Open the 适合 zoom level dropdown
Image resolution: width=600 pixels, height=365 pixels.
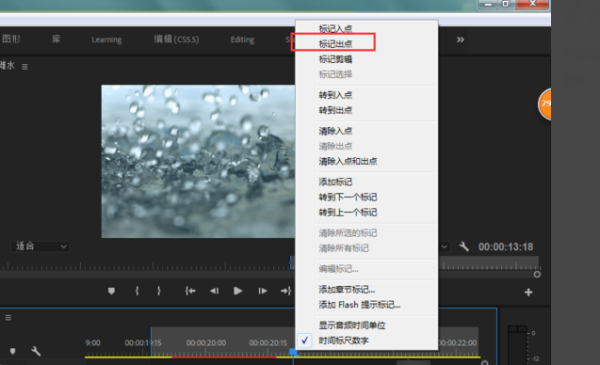(x=40, y=246)
